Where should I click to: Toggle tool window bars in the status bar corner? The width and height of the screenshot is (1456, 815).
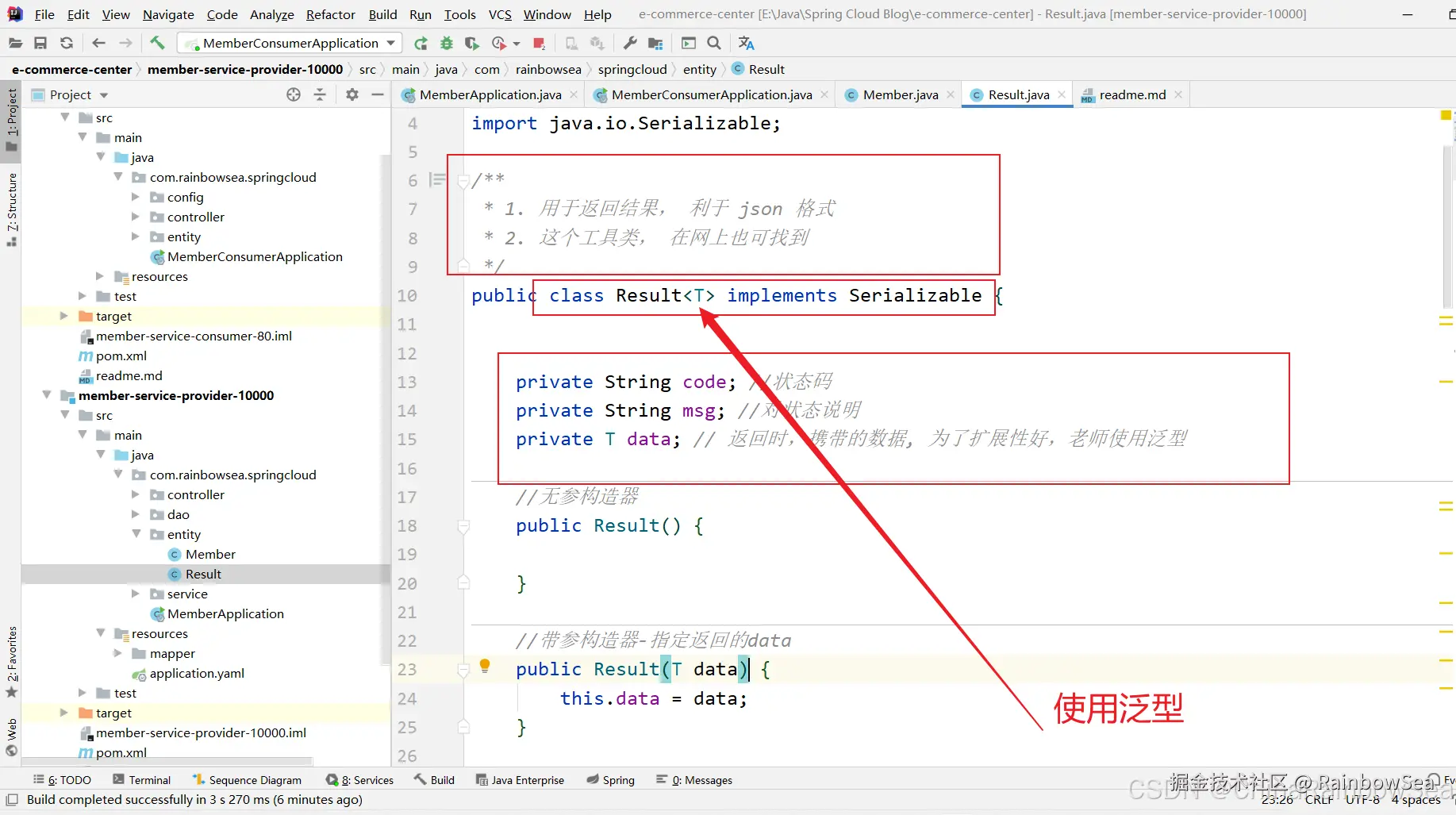coord(12,800)
